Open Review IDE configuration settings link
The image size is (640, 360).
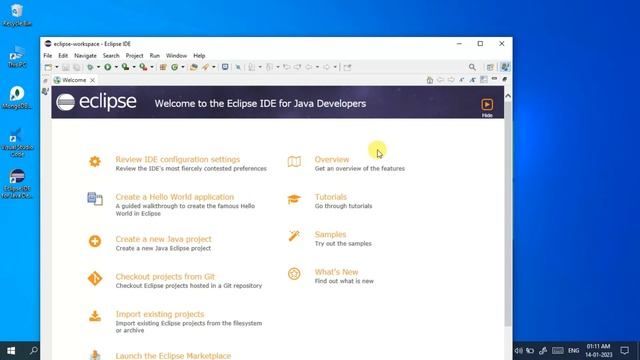click(178, 159)
